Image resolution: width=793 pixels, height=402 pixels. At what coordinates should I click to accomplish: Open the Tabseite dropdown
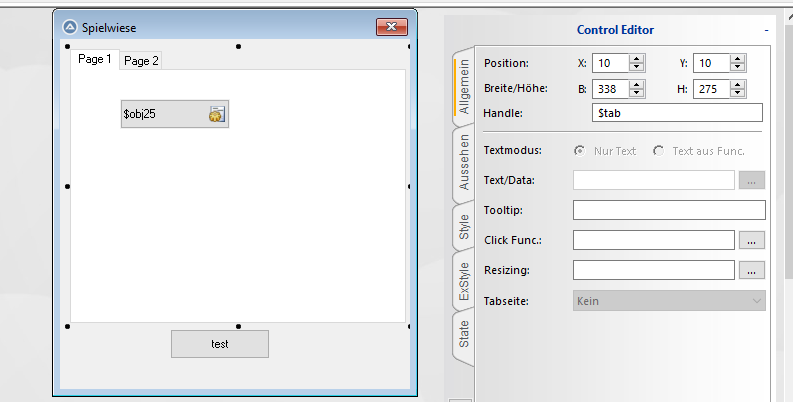pyautogui.click(x=669, y=300)
